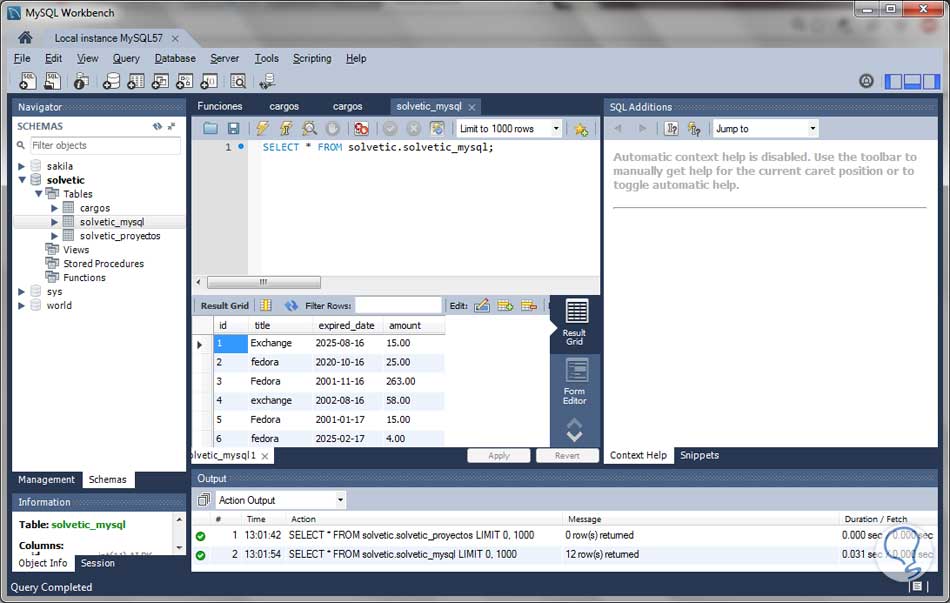Toggle automatic context help icon
Screen dimensions: 950x603
694,128
